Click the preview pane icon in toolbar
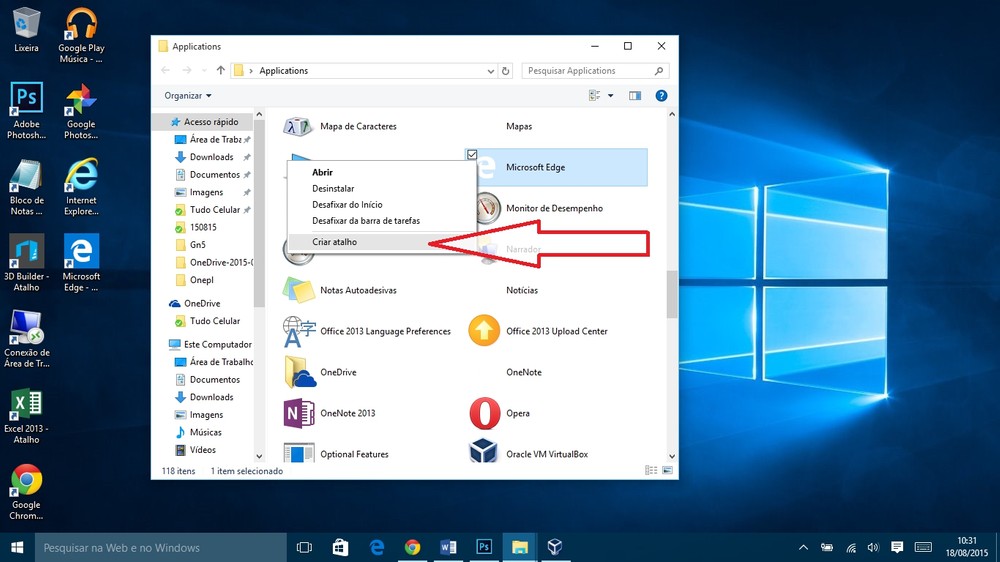This screenshot has height=562, width=1000. [x=634, y=96]
